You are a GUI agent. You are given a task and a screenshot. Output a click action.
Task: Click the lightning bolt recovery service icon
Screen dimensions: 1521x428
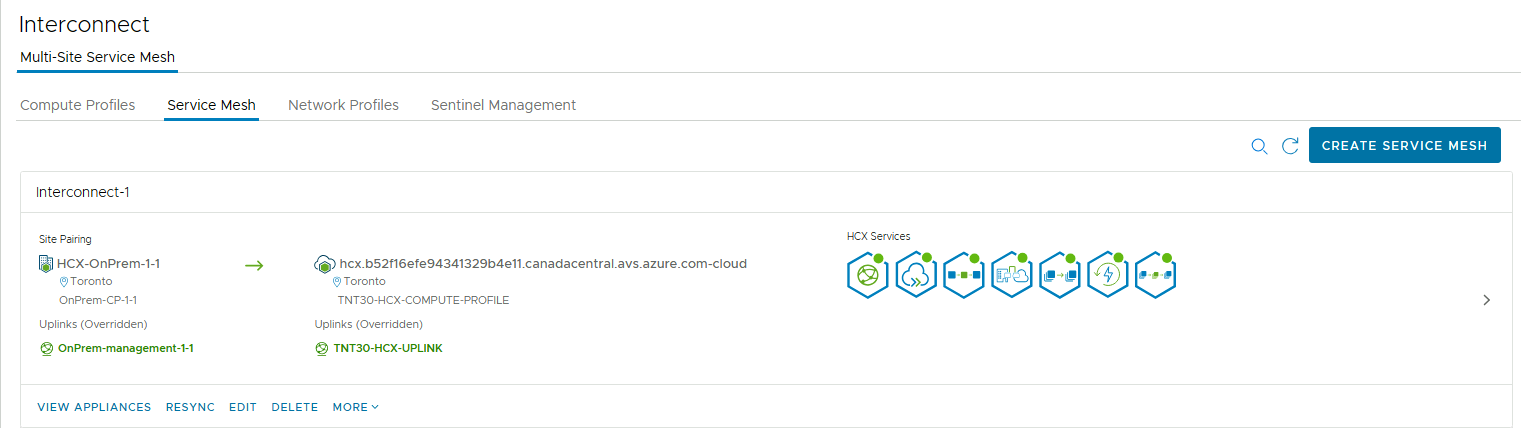[x=1106, y=275]
